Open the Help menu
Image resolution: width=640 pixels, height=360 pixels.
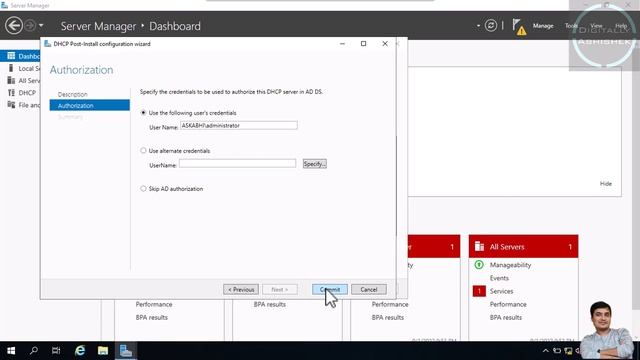pos(621,26)
